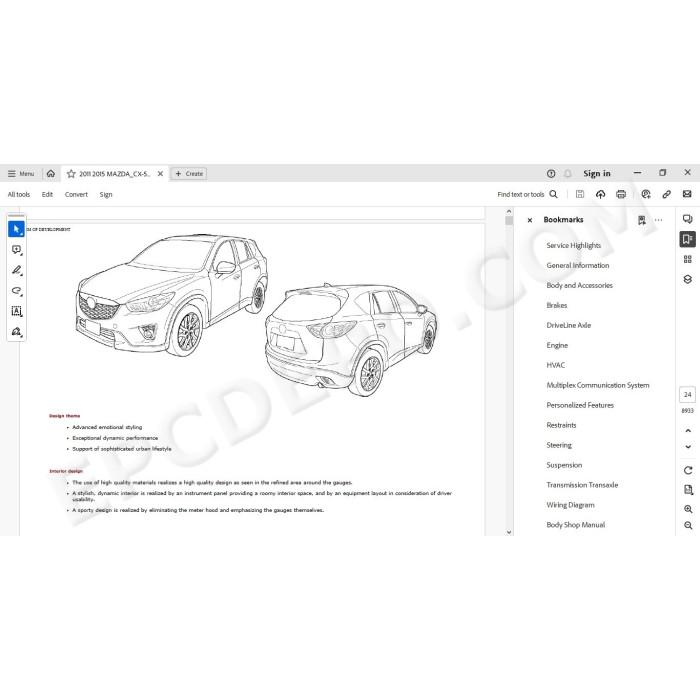The height and width of the screenshot is (700, 700).
Task: Zoom in with magnifier plus
Action: (x=688, y=509)
